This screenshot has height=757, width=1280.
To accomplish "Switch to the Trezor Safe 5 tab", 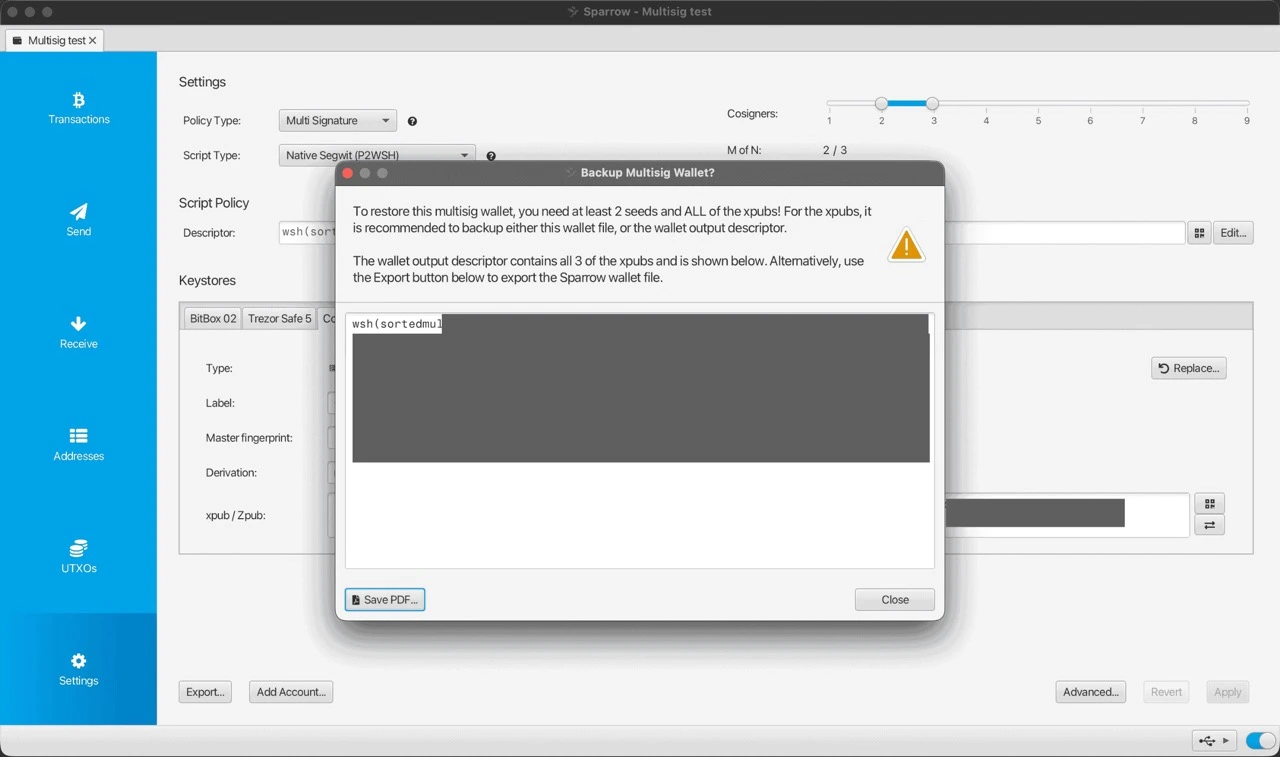I will pos(279,318).
